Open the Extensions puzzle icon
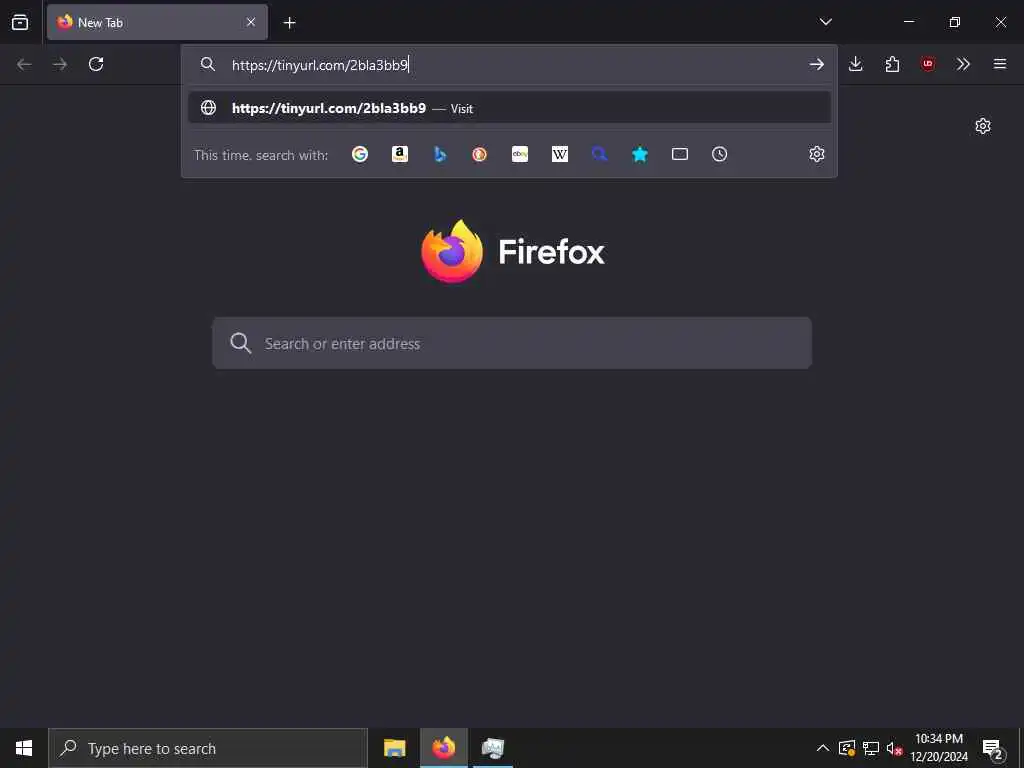This screenshot has width=1024, height=768. point(892,64)
